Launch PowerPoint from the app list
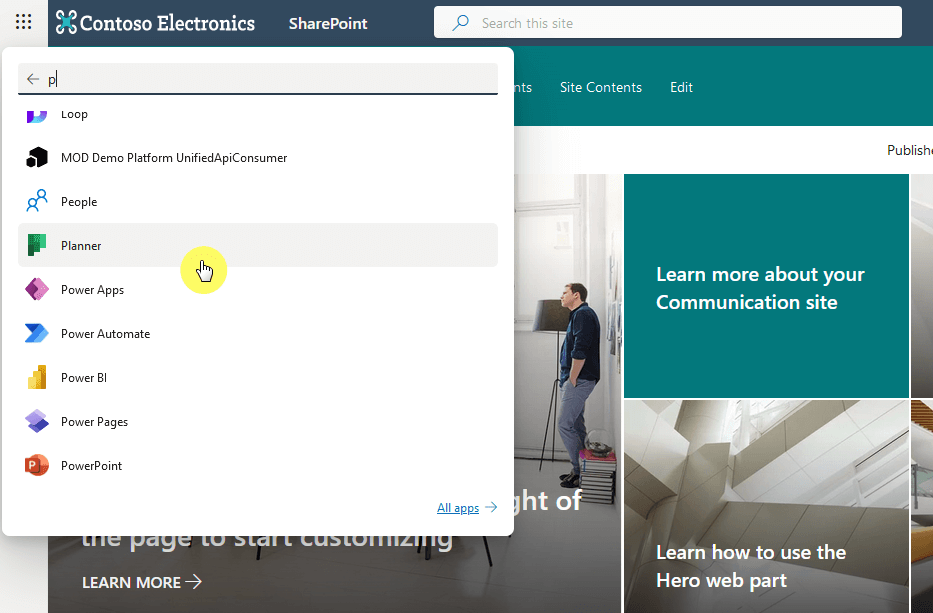Screen dimensions: 933x613 [258, 465]
